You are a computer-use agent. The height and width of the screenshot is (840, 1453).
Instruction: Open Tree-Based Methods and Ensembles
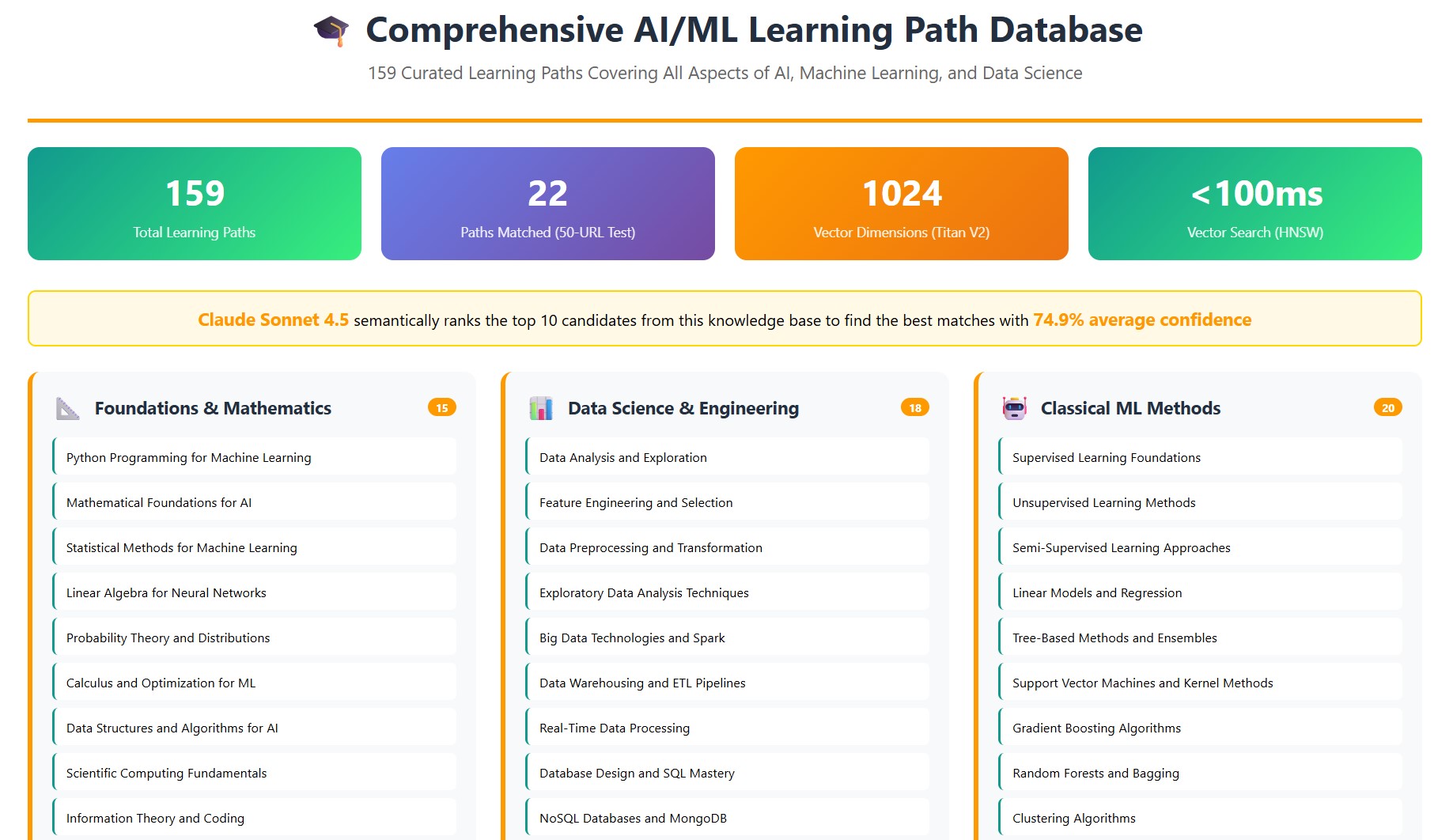click(1201, 638)
